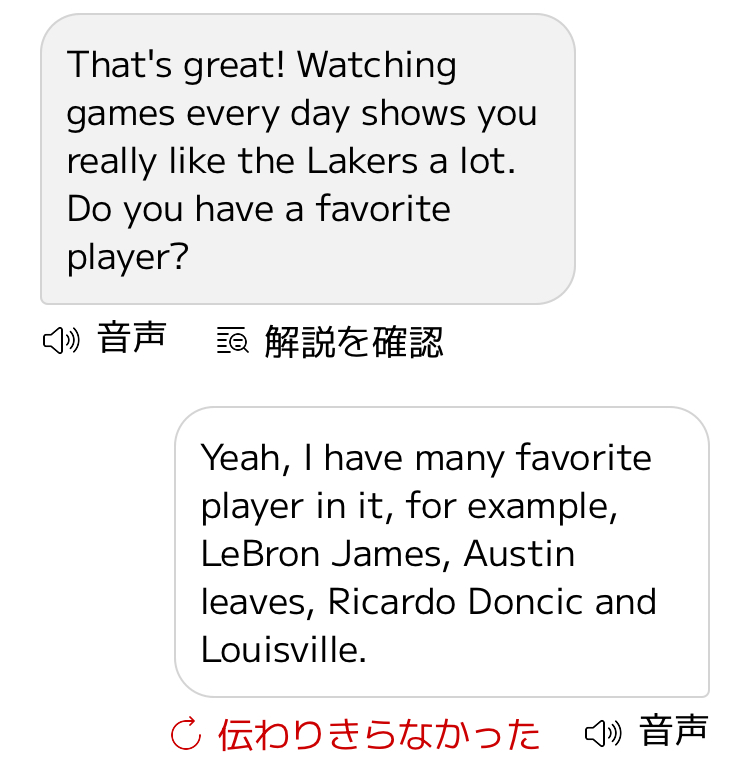Image resolution: width=750 pixels, height=778 pixels.
Task: Click "Austin" in the white reply bubble
Action: [519, 553]
